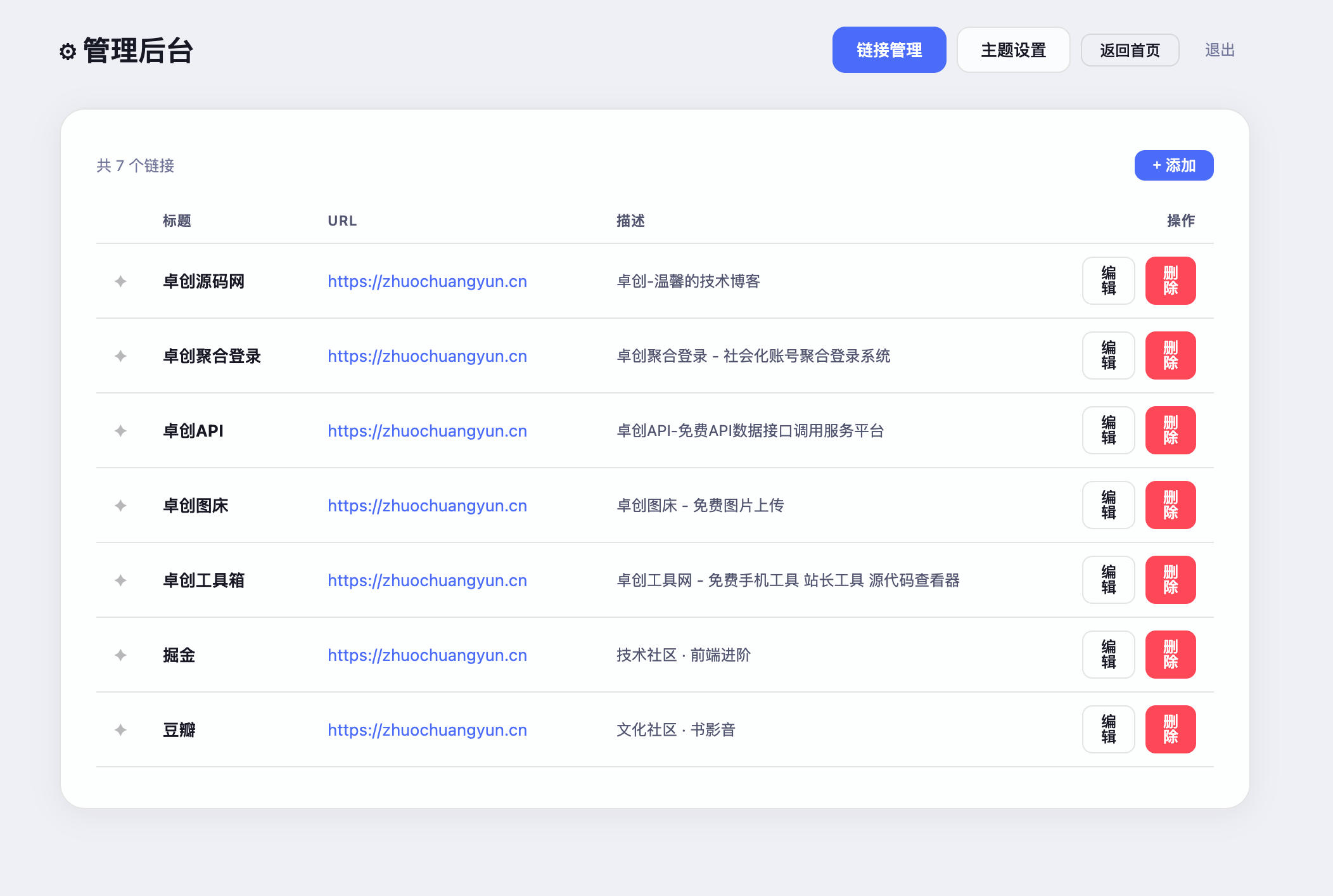Click the description 卓创聚合登录 - 社会化账号聚合登录系统
The image size is (1333, 896).
[753, 355]
